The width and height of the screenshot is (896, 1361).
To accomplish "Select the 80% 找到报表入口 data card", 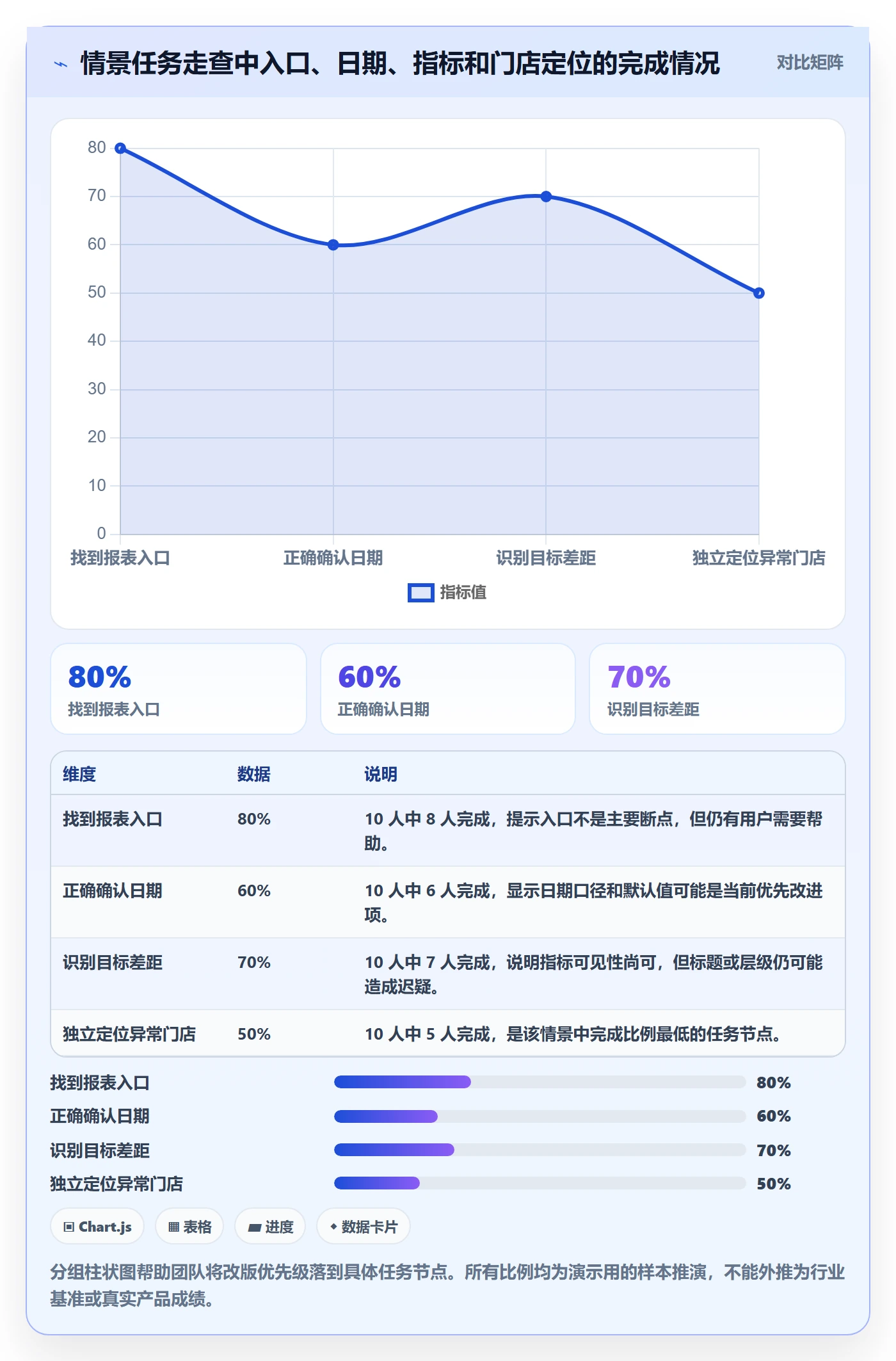I will click(179, 689).
